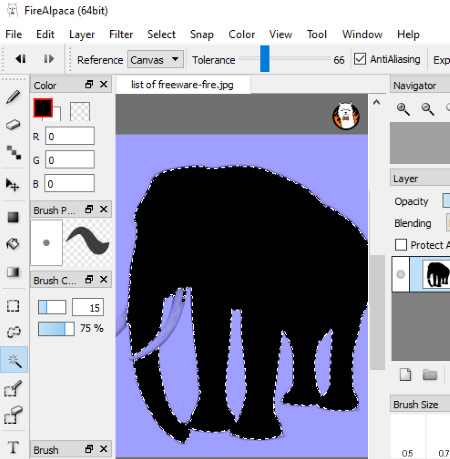Select the Text tool
Image resolution: width=450 pixels, height=459 pixels.
point(13,447)
